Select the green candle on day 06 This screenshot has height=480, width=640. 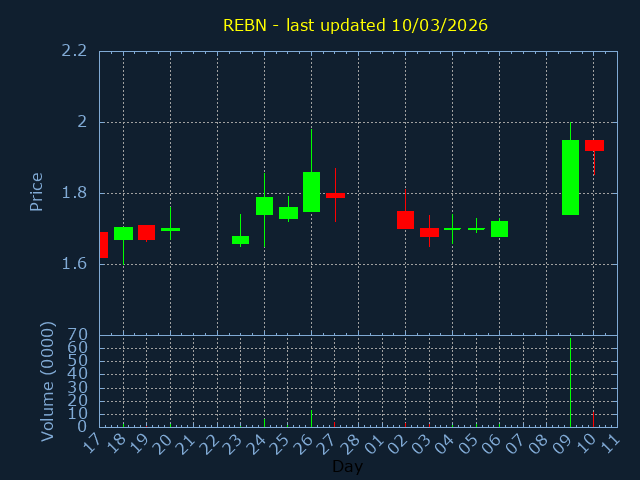click(x=499, y=229)
